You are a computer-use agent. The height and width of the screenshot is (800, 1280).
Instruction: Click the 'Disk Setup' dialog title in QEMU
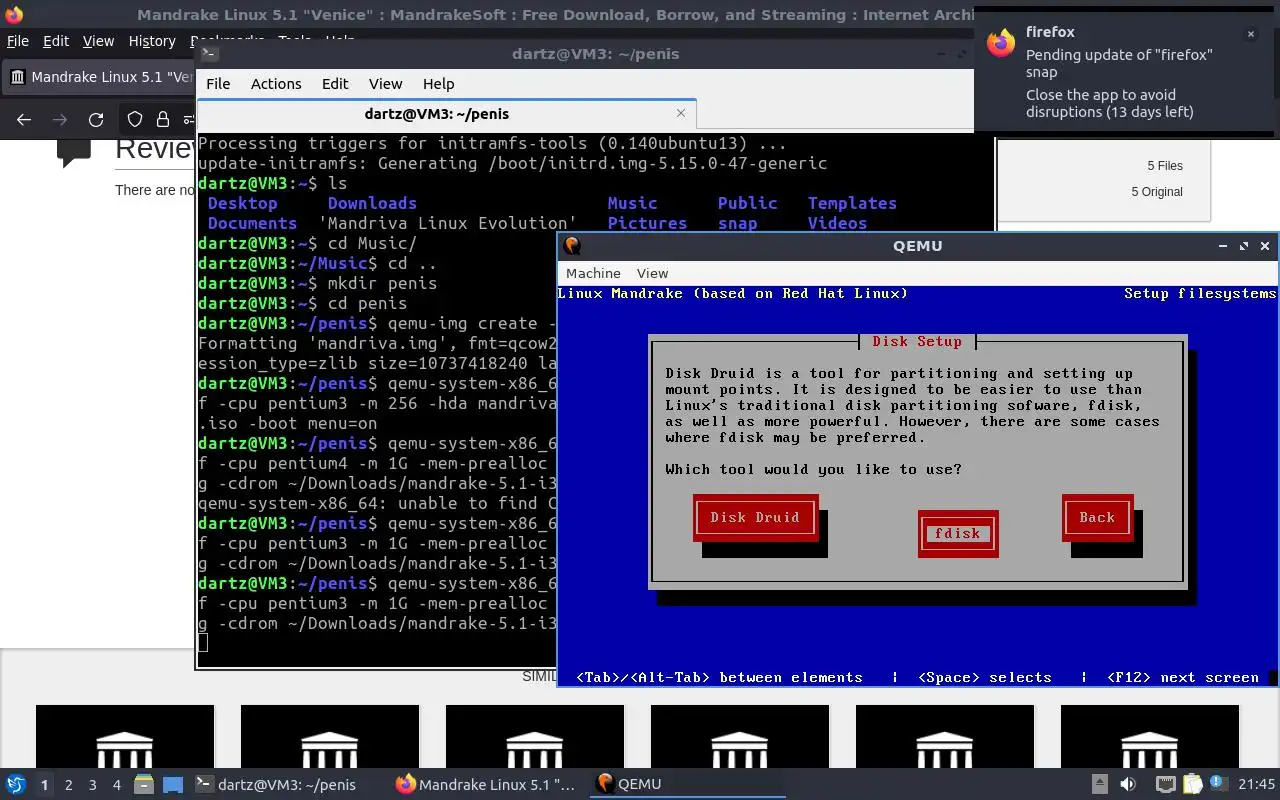click(x=917, y=341)
